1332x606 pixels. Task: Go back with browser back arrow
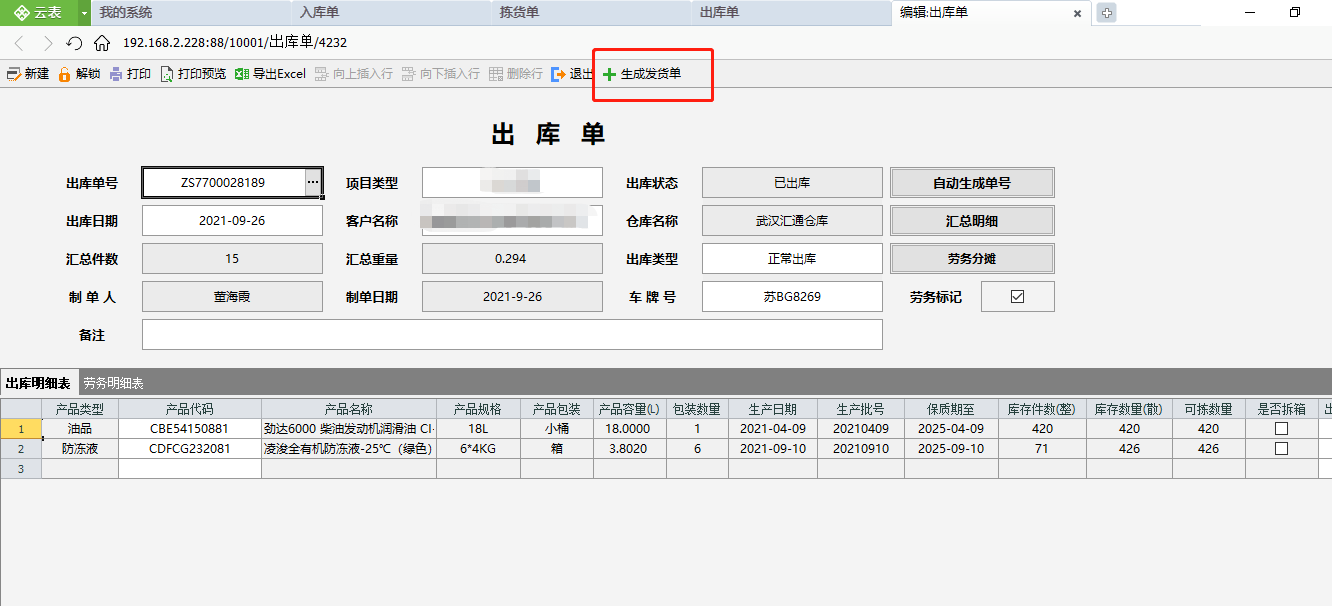[x=19, y=43]
